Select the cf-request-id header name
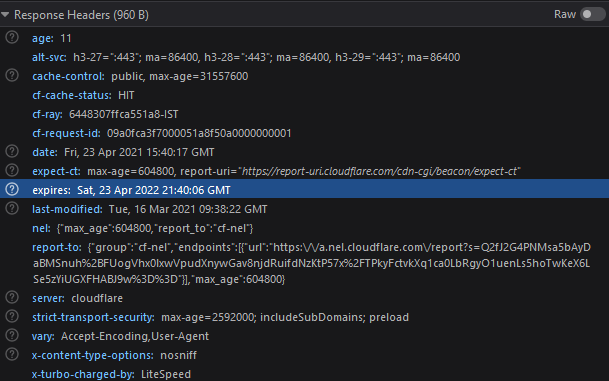This screenshot has height=381, width=609. [66, 133]
